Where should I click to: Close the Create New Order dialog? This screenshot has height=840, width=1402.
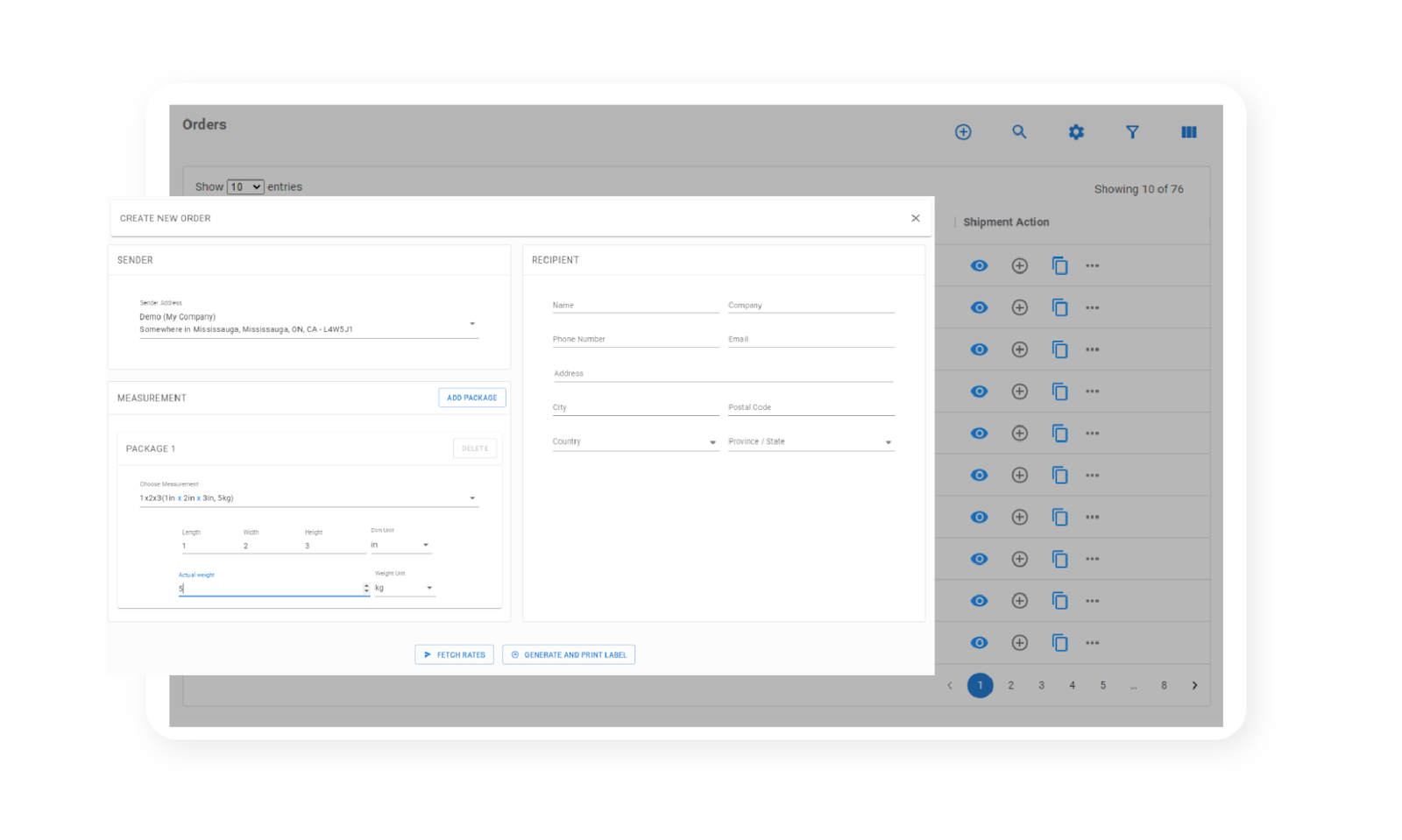coord(916,218)
